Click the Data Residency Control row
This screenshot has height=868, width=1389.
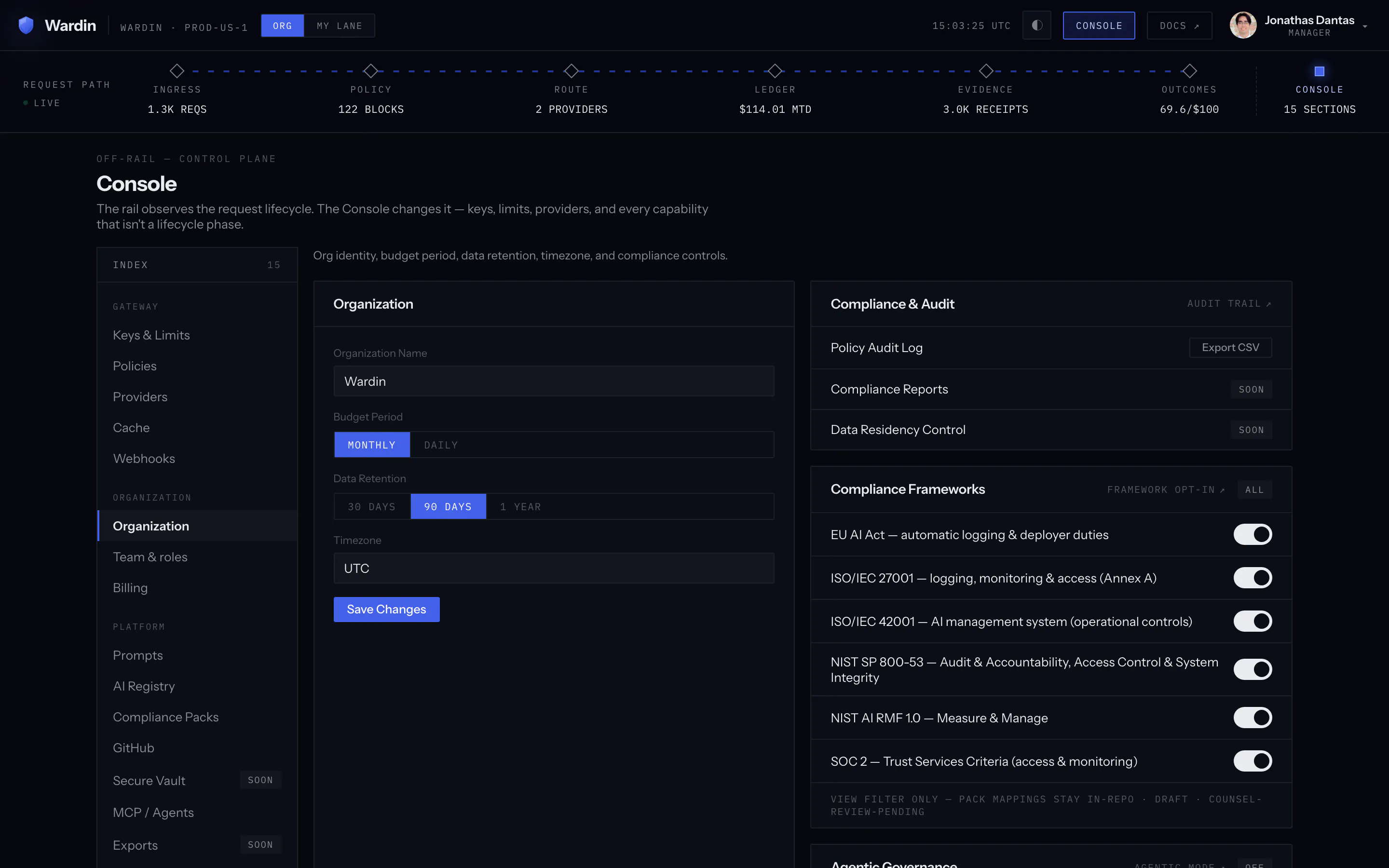click(x=1050, y=430)
